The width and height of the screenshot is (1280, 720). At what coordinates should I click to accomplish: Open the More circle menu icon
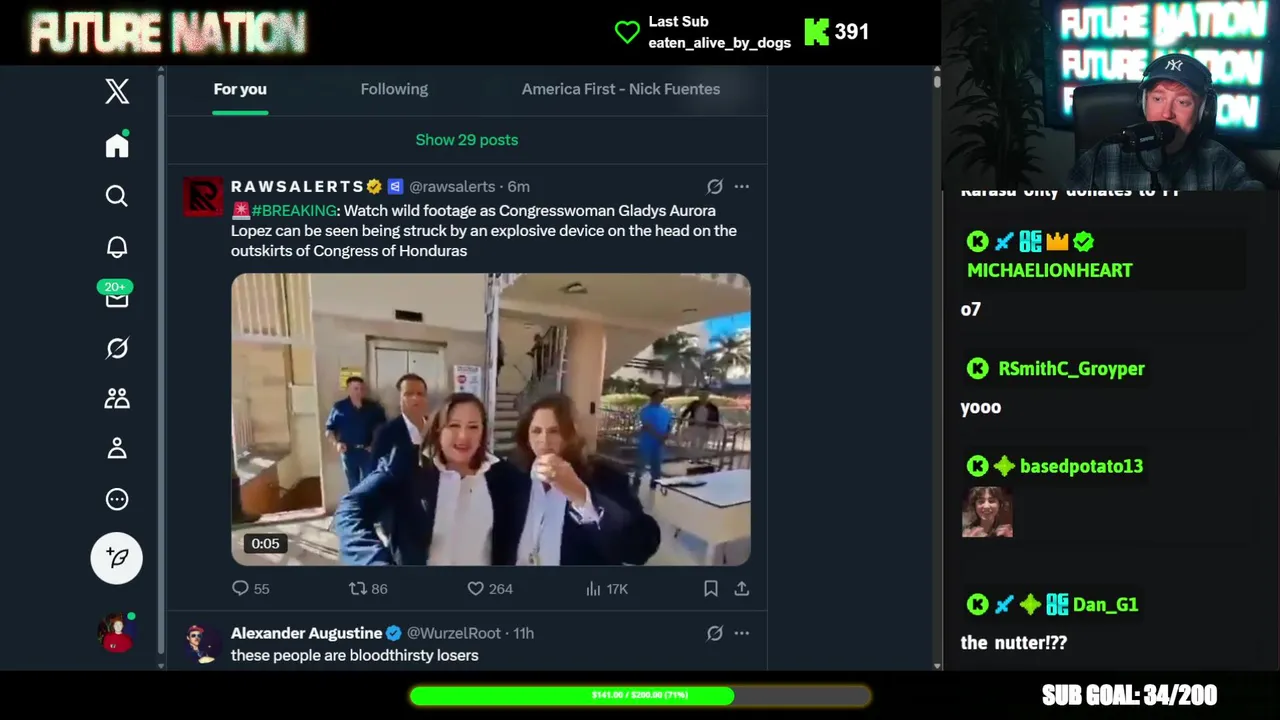tap(117, 499)
